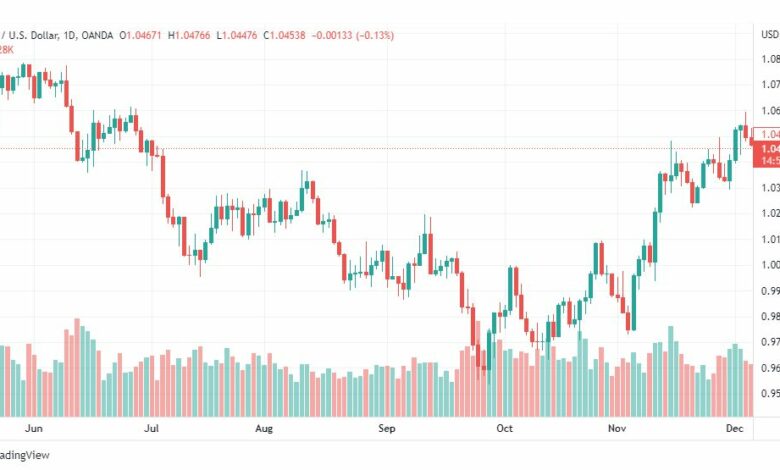Click the OANDA source label in legend
The height and width of the screenshot is (470, 780).
pos(97,35)
